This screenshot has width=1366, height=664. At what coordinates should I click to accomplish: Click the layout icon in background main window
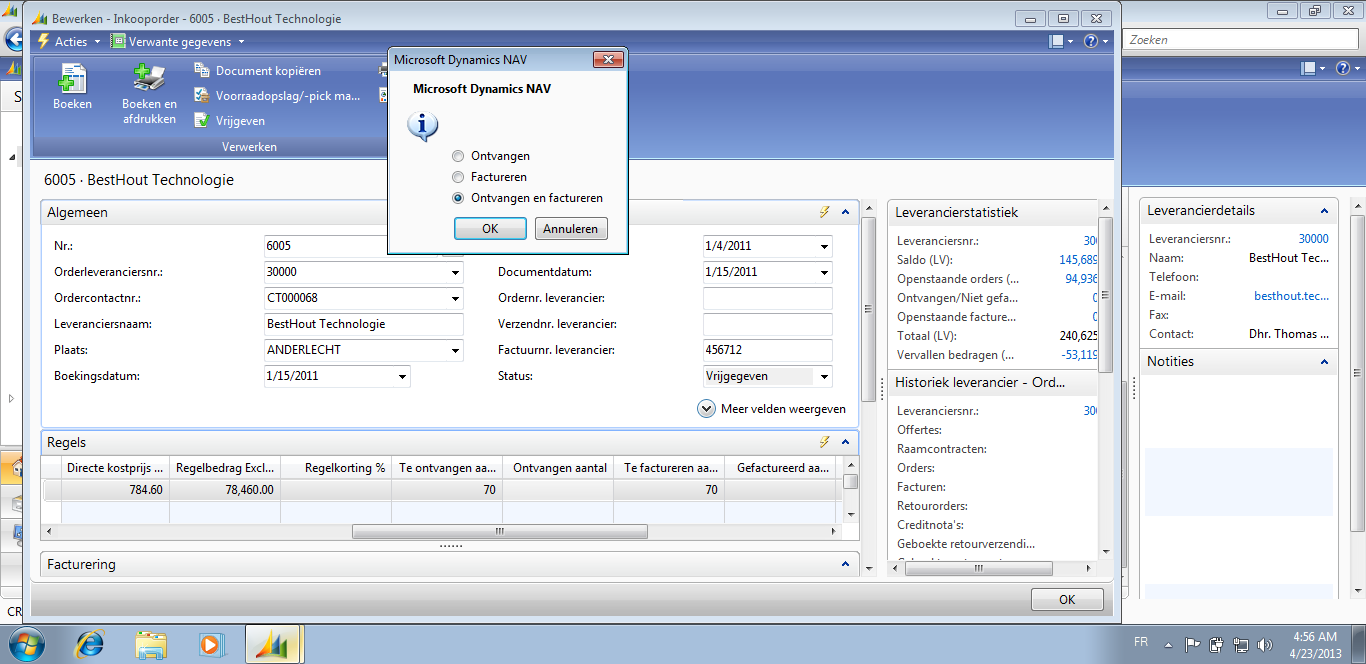coord(1308,68)
